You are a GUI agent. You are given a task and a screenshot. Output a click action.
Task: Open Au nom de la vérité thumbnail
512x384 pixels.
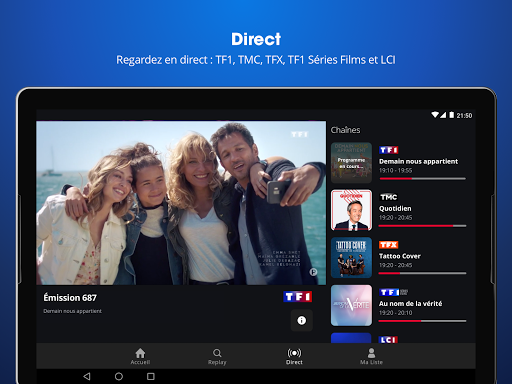351,305
